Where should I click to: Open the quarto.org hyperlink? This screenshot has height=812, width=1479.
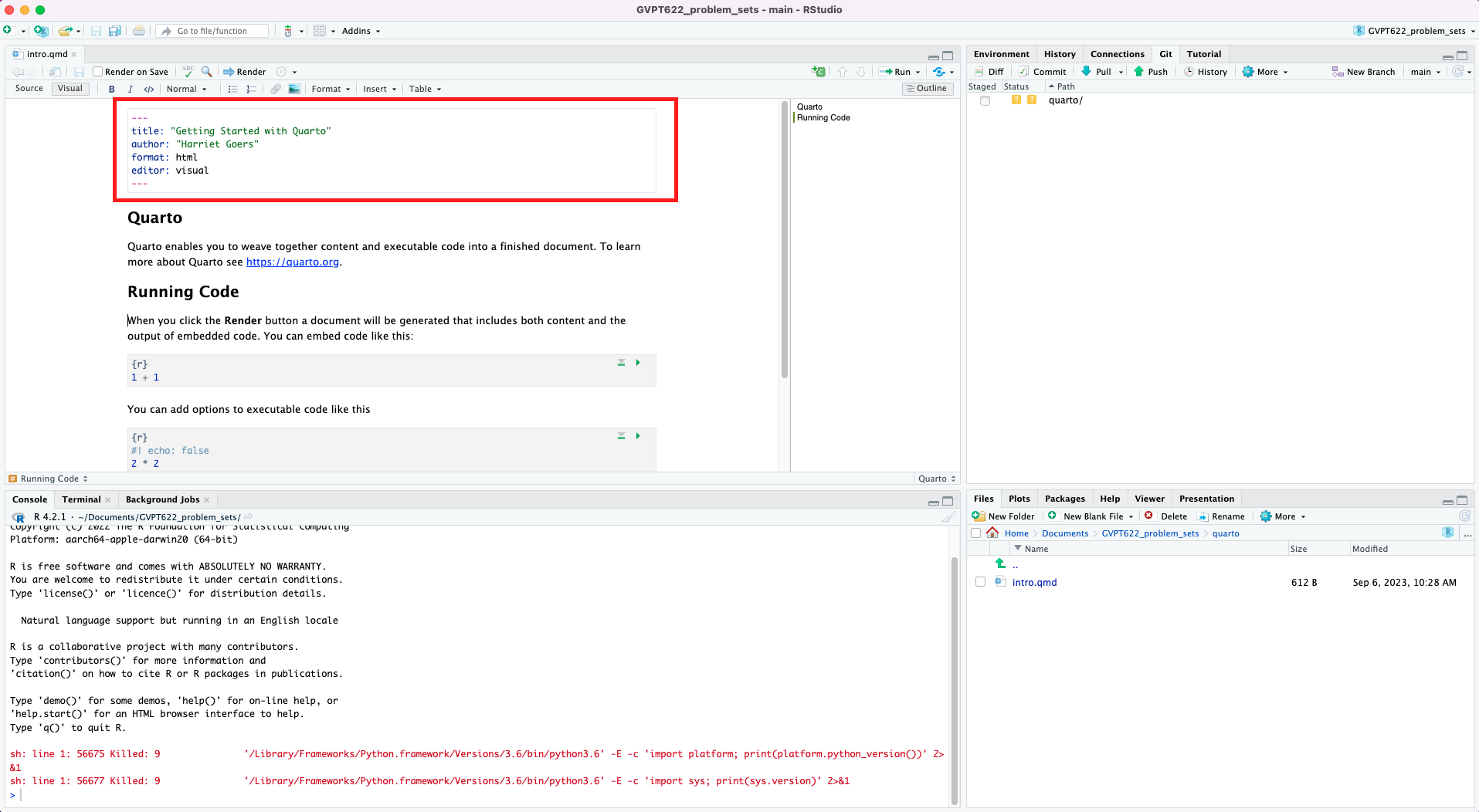tap(292, 262)
